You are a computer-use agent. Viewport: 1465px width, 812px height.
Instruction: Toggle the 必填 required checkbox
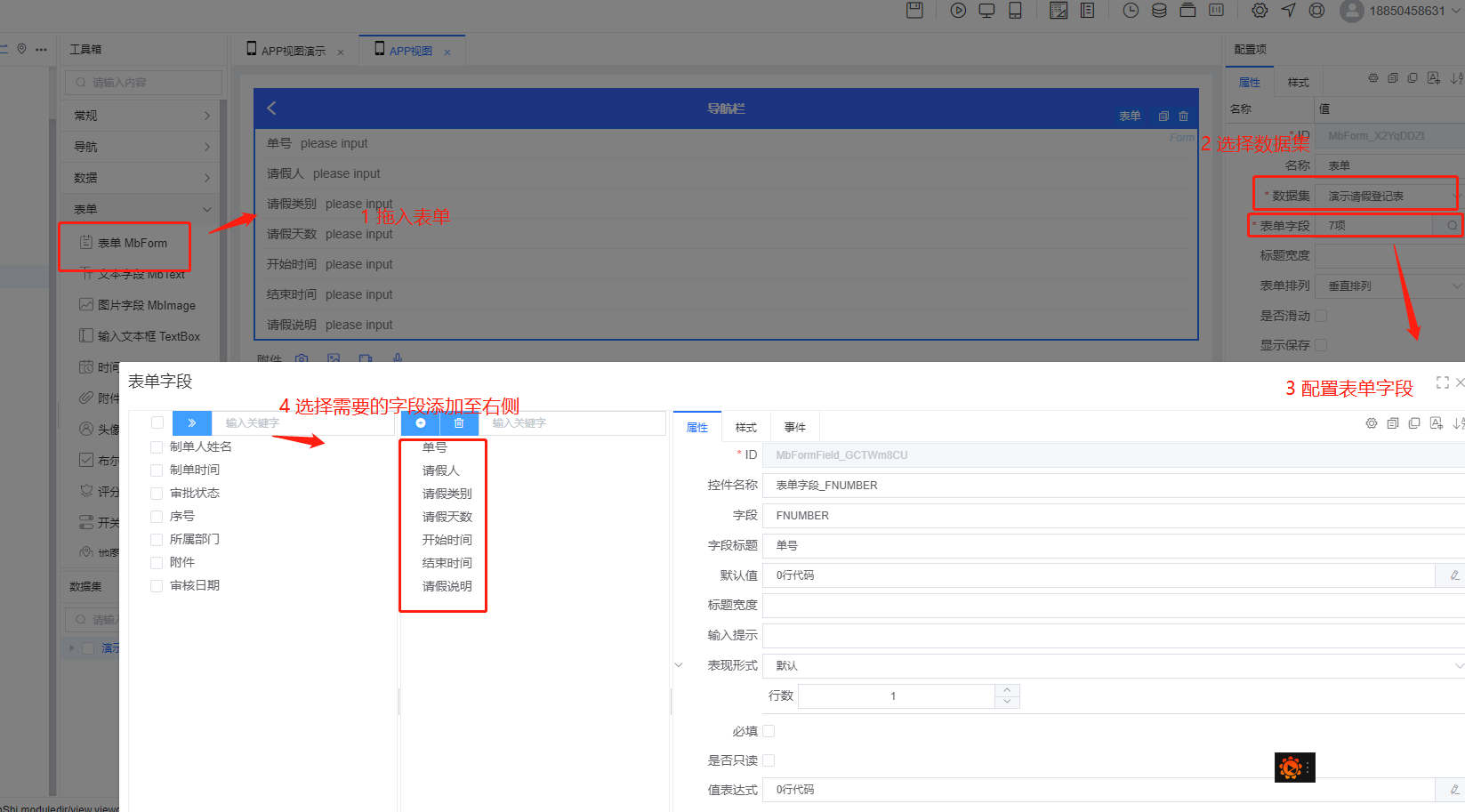tap(769, 731)
